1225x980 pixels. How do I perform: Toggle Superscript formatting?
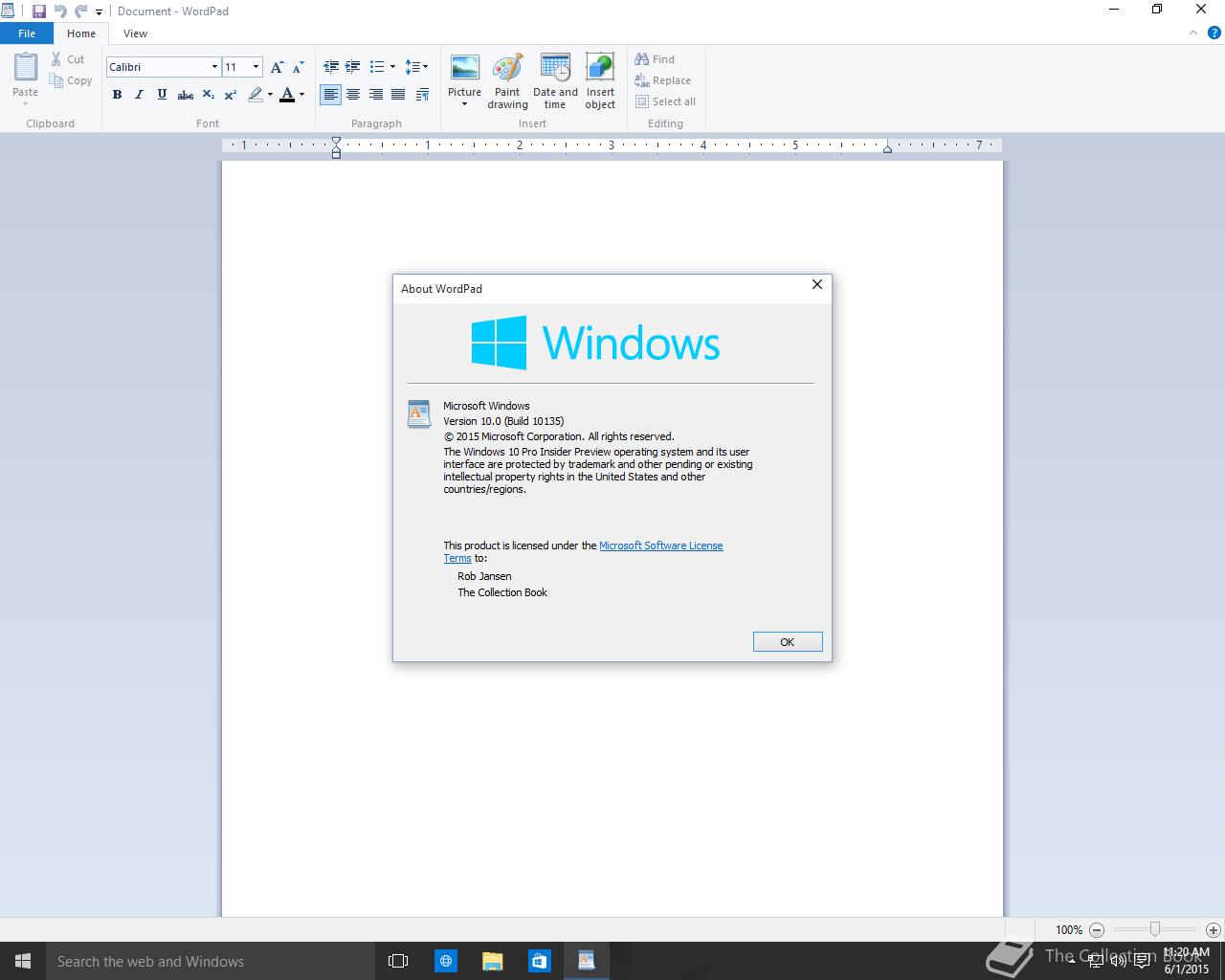tap(231, 95)
